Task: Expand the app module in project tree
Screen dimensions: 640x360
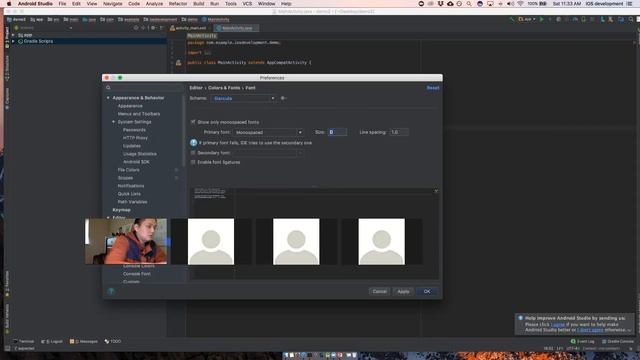Action: (13, 36)
